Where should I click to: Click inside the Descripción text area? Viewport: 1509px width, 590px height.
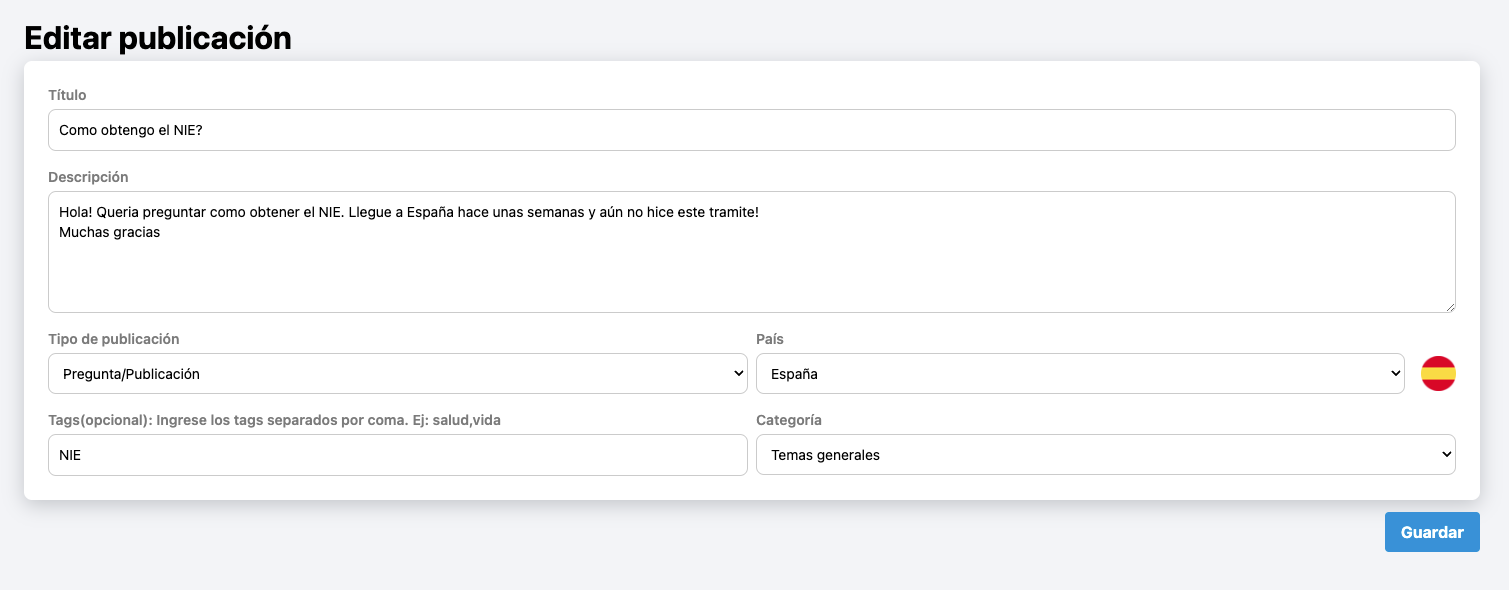[x=752, y=252]
